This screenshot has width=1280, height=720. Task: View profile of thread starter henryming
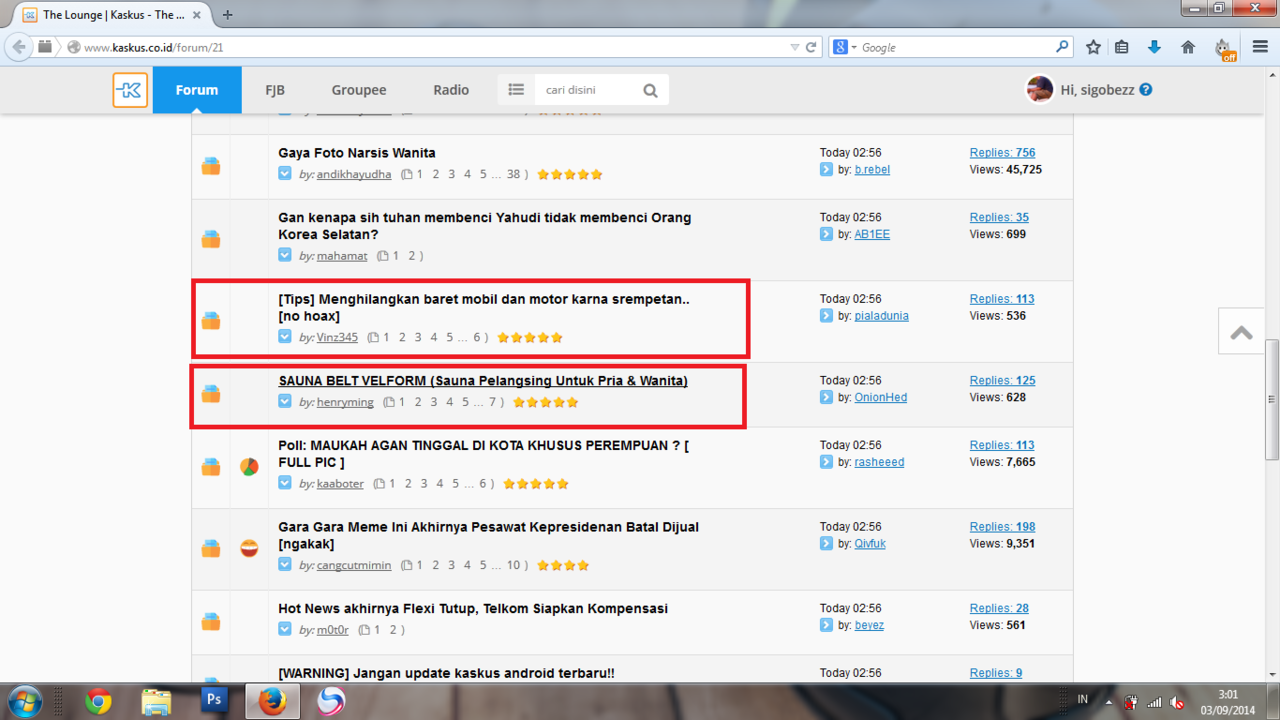tap(345, 402)
